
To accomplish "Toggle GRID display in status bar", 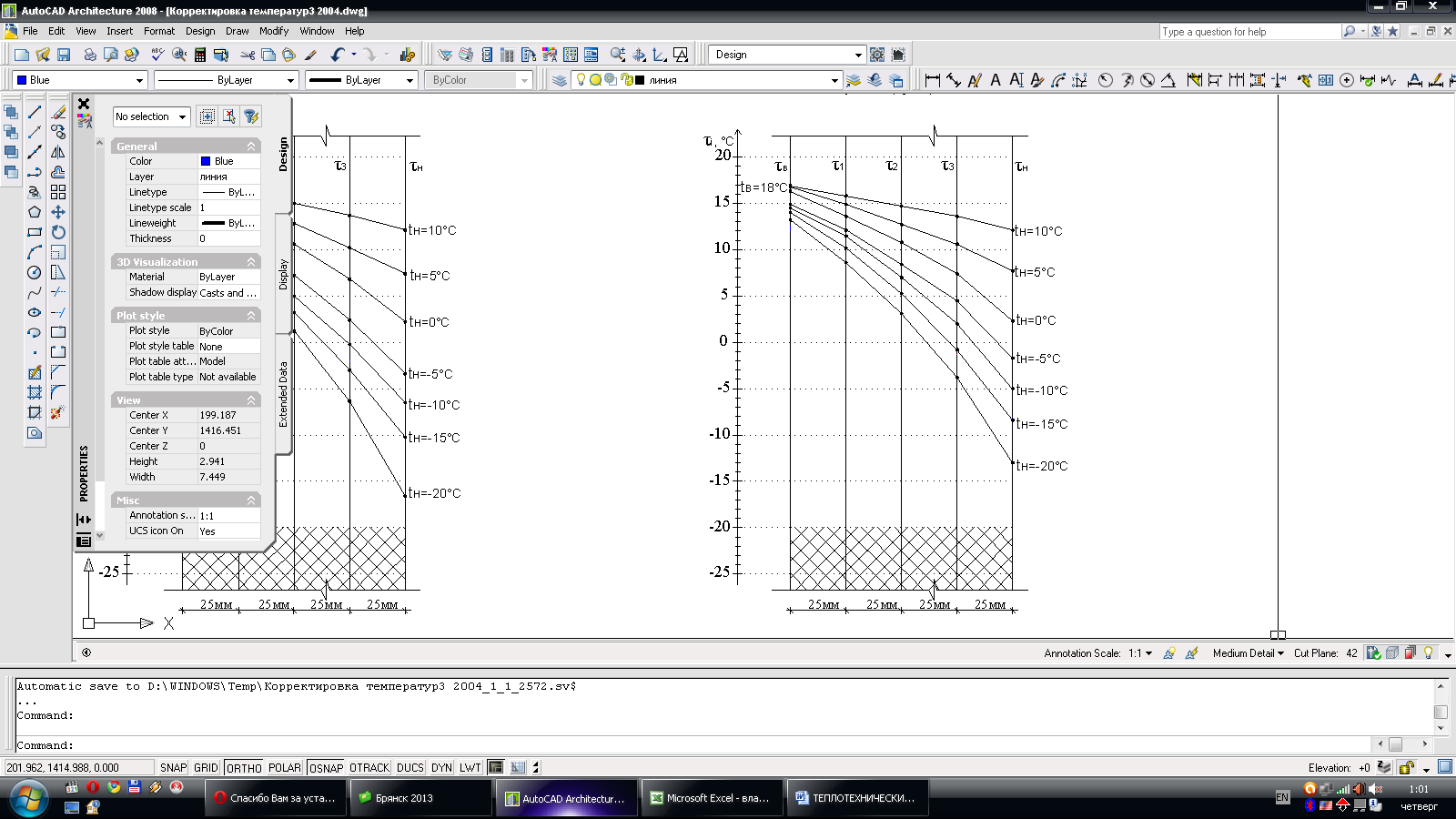I will point(207,767).
